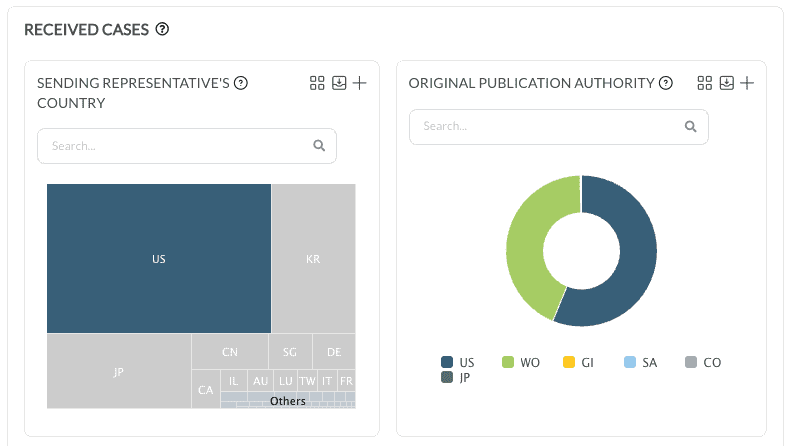Open Original Publication Authority help icon
The height and width of the screenshot is (446, 796).
[x=666, y=83]
